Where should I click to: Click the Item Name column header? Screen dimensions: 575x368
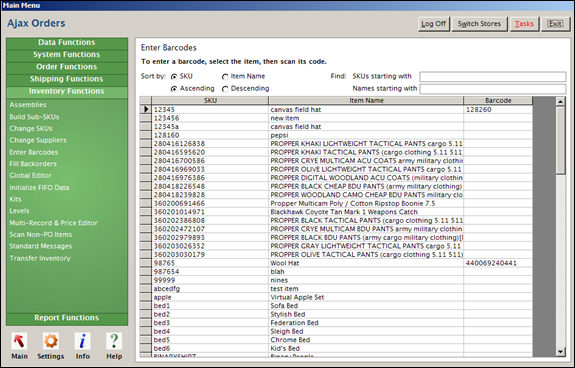pos(366,100)
